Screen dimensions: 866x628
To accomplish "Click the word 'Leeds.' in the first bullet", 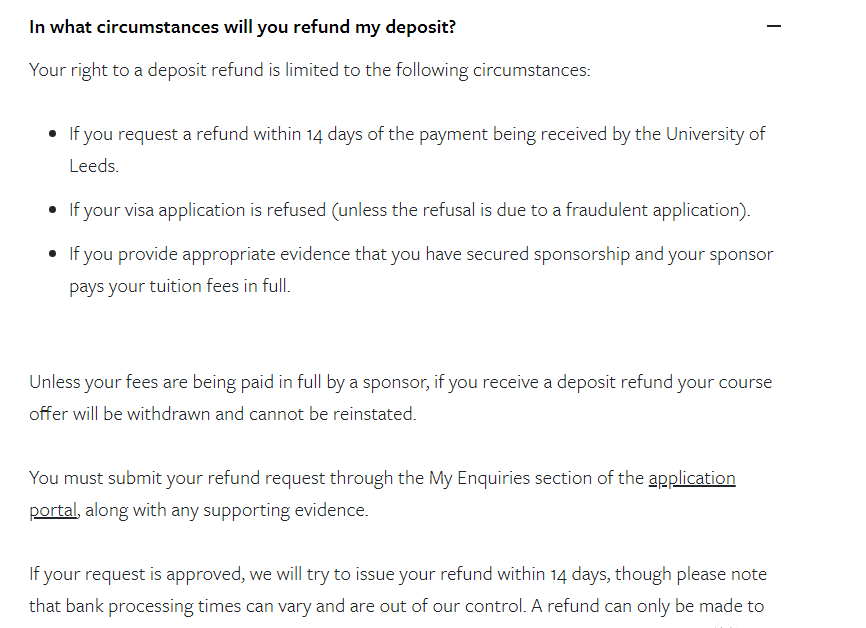I will [x=94, y=166].
